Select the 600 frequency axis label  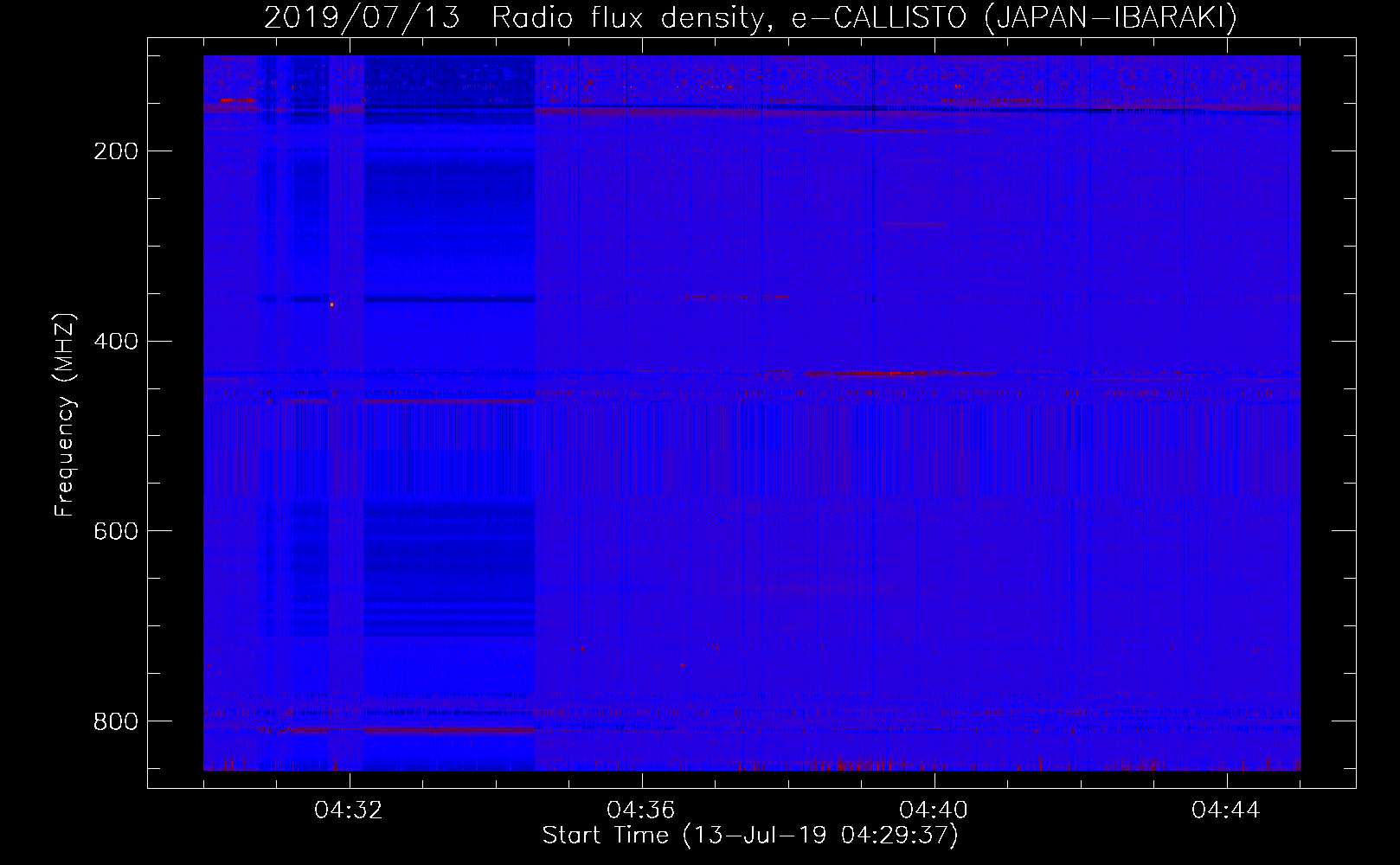click(x=116, y=530)
